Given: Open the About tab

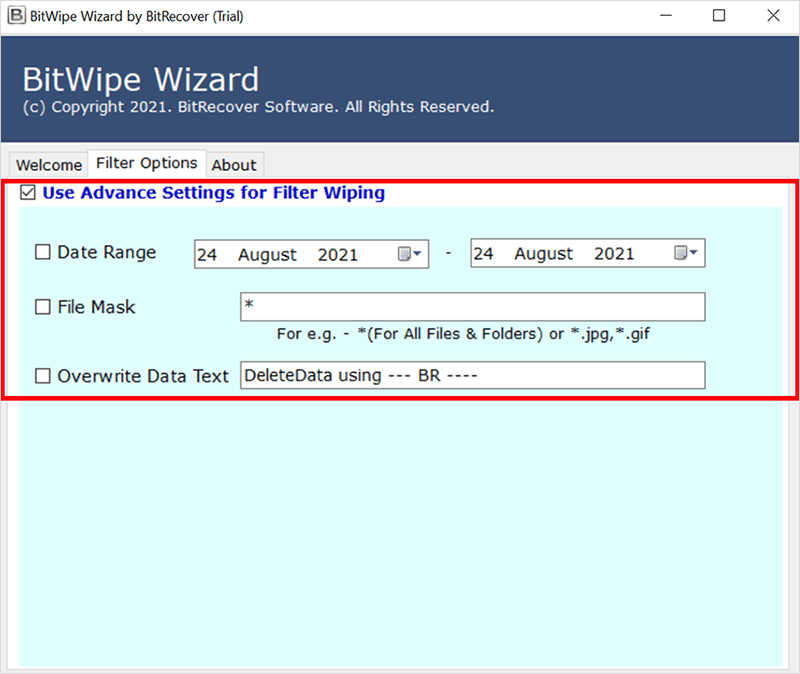Looking at the screenshot, I should [234, 165].
